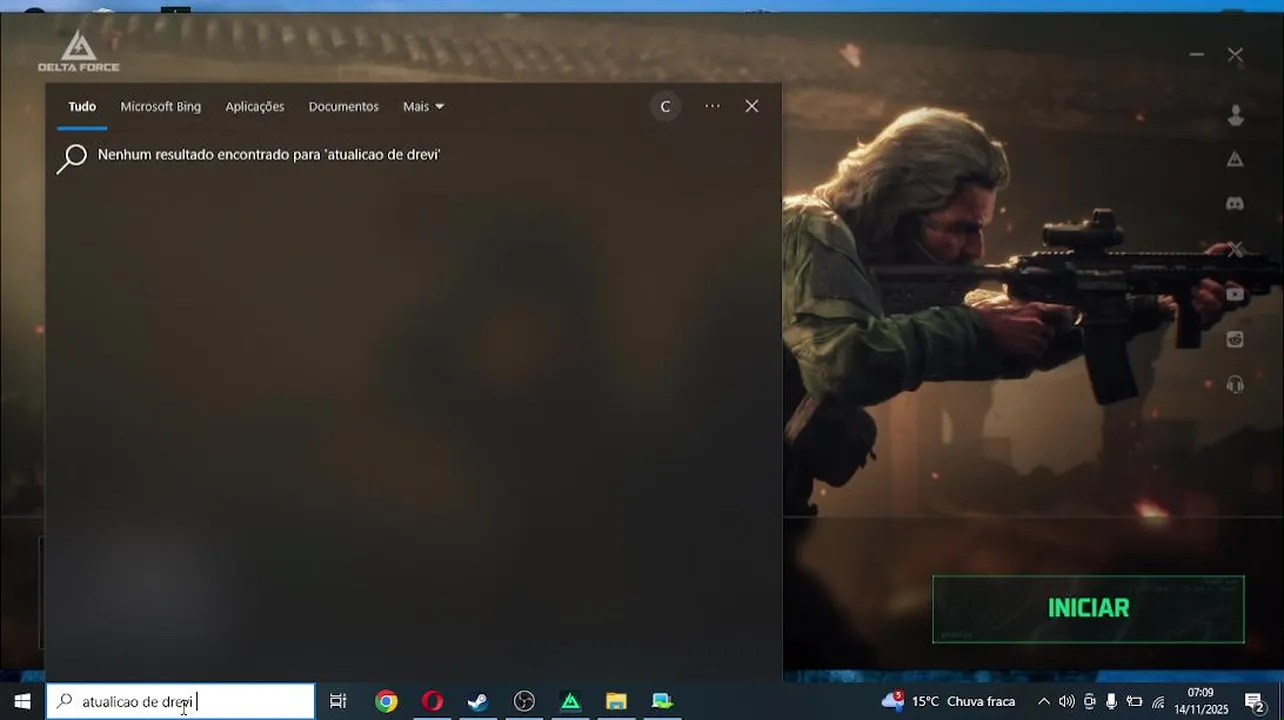This screenshot has height=720, width=1284.
Task: Open the weather widget showing 15°C Chuva fraca
Action: click(x=948, y=701)
